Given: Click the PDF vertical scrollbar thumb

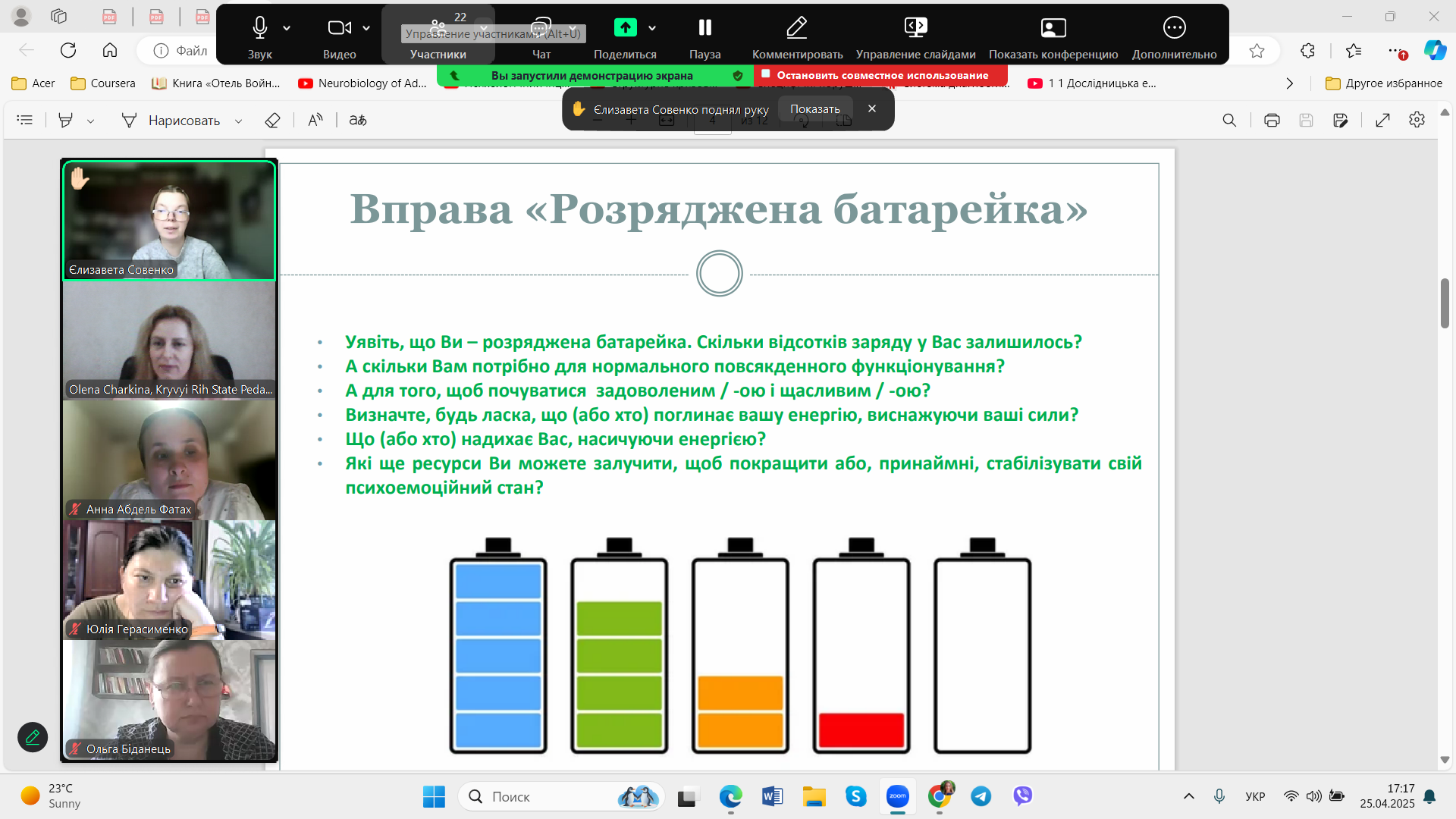Looking at the screenshot, I should pyautogui.click(x=1445, y=303).
